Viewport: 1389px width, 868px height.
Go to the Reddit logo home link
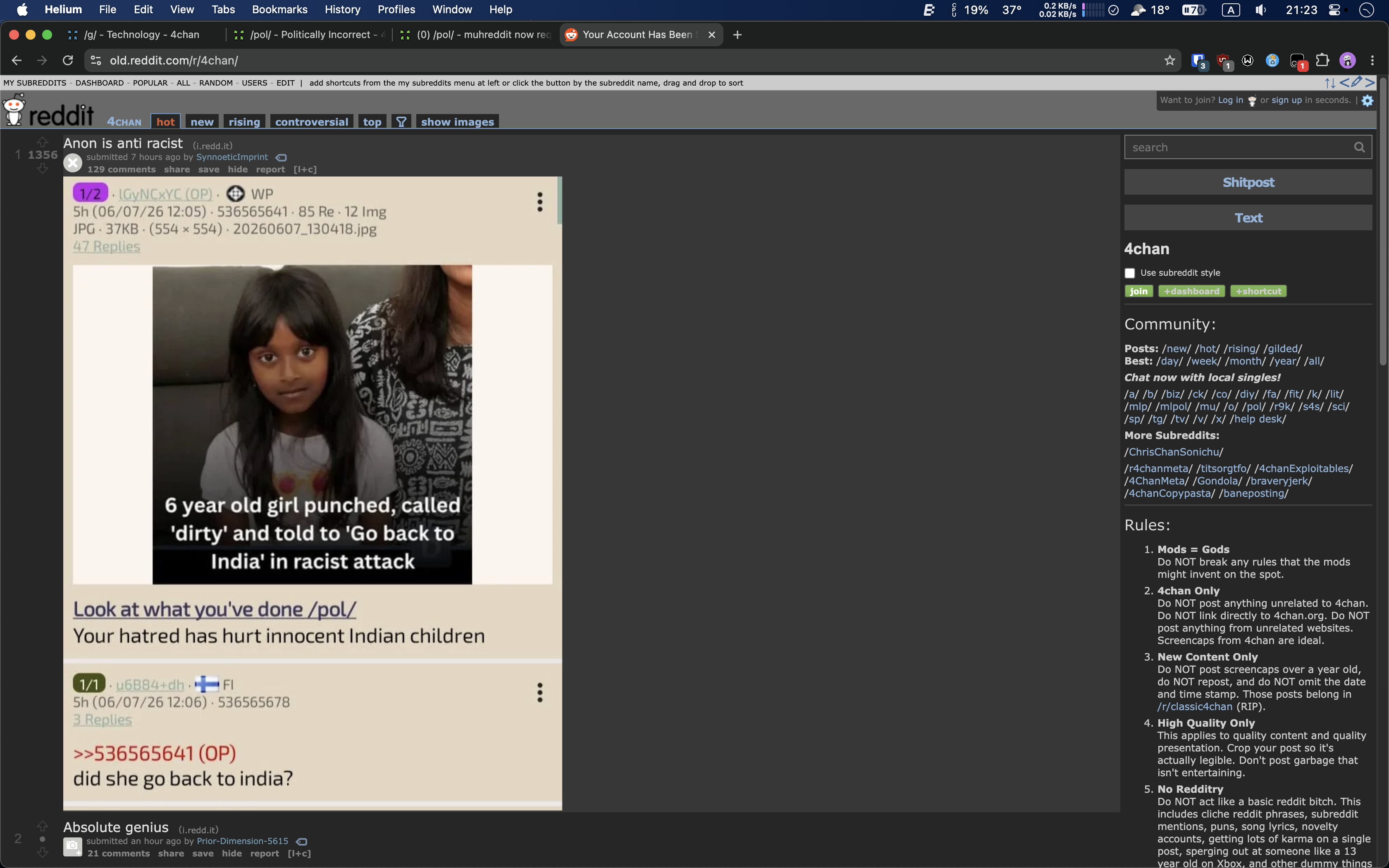pyautogui.click(x=48, y=110)
